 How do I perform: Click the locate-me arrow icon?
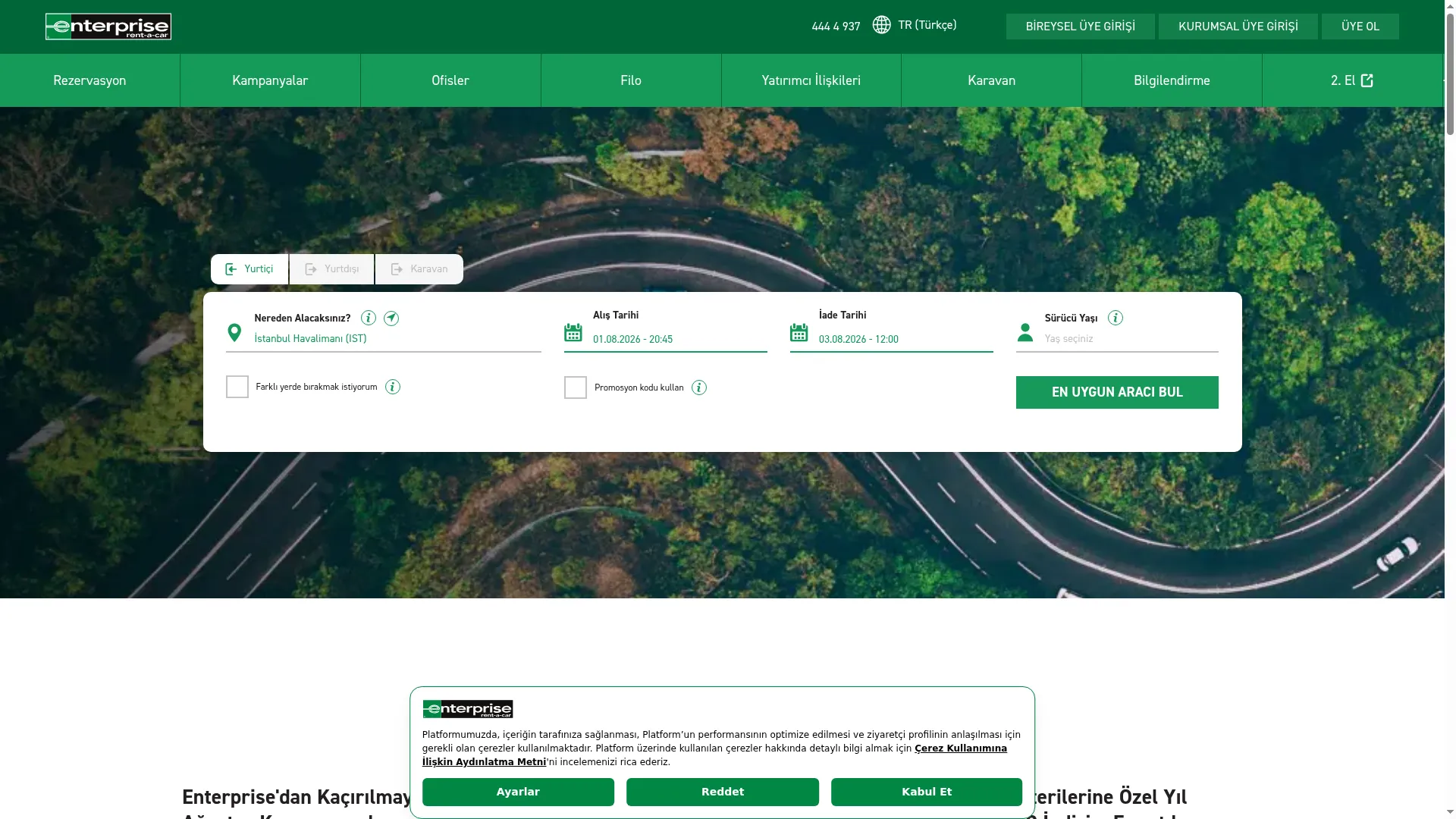pos(391,318)
